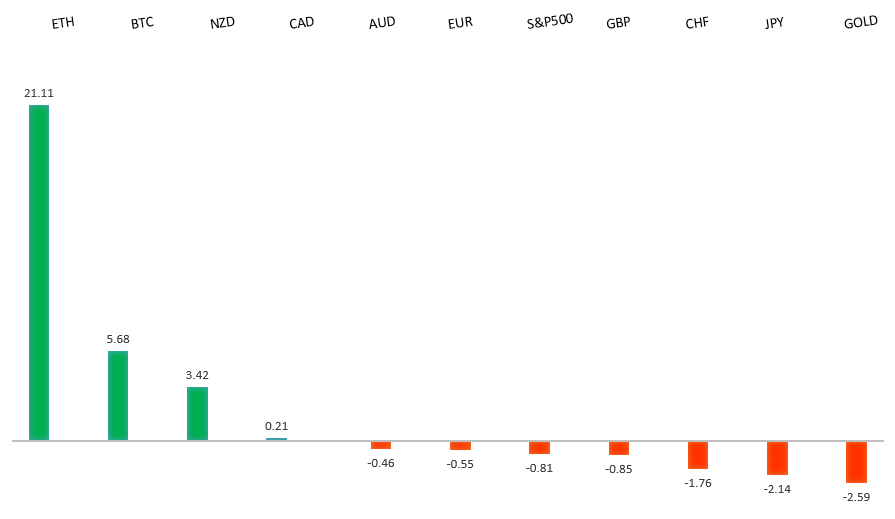Select the S&P500 category label
The image size is (895, 519).
pyautogui.click(x=550, y=21)
